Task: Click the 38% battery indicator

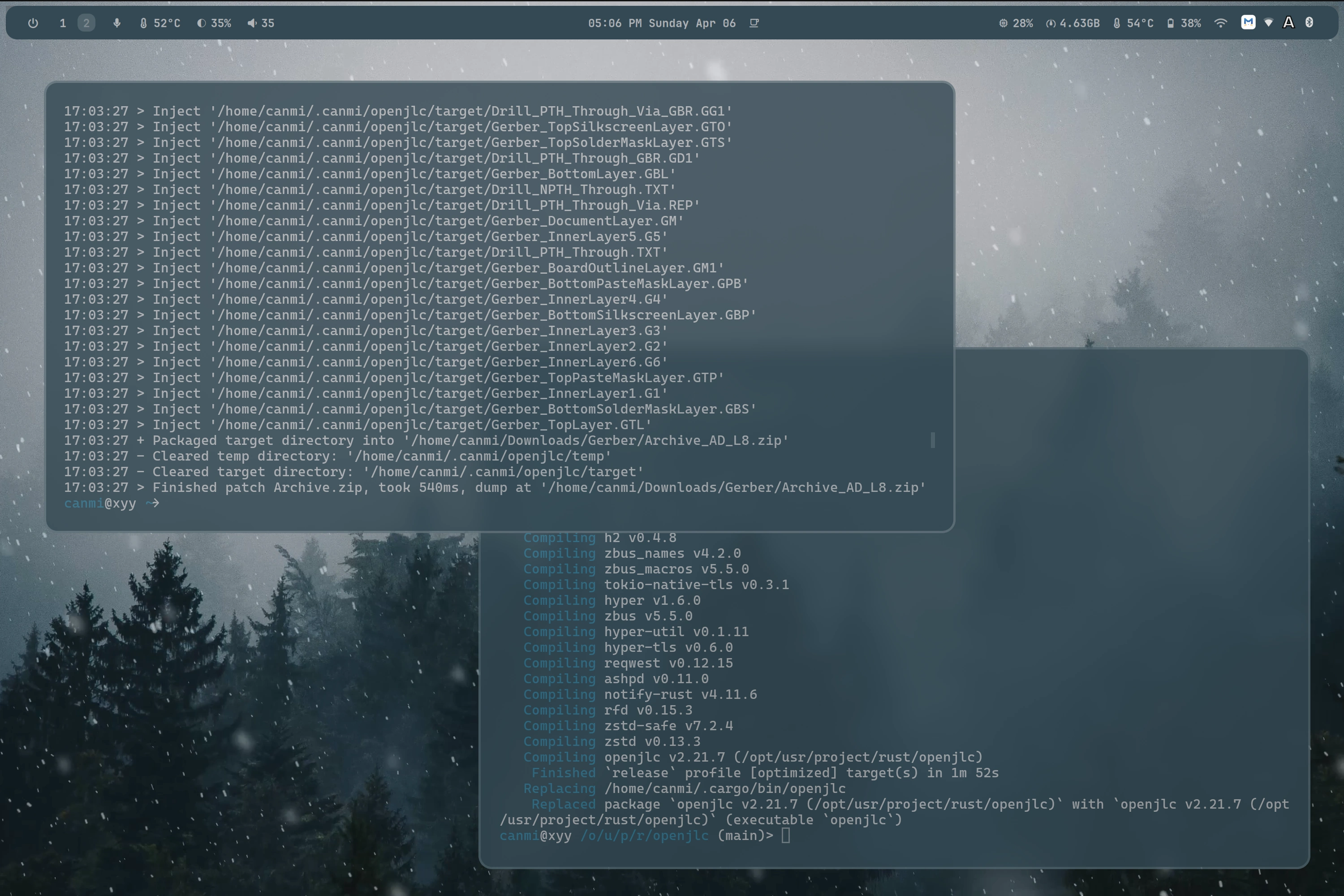Action: click(1184, 23)
